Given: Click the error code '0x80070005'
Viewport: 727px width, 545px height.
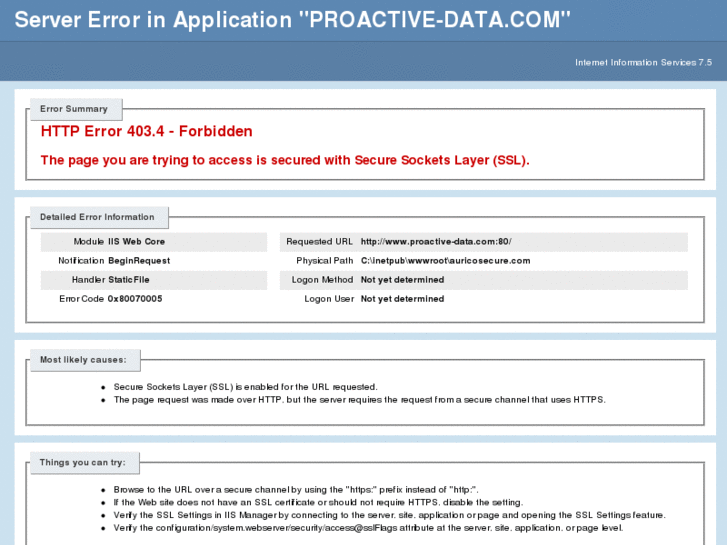Looking at the screenshot, I should (135, 299).
